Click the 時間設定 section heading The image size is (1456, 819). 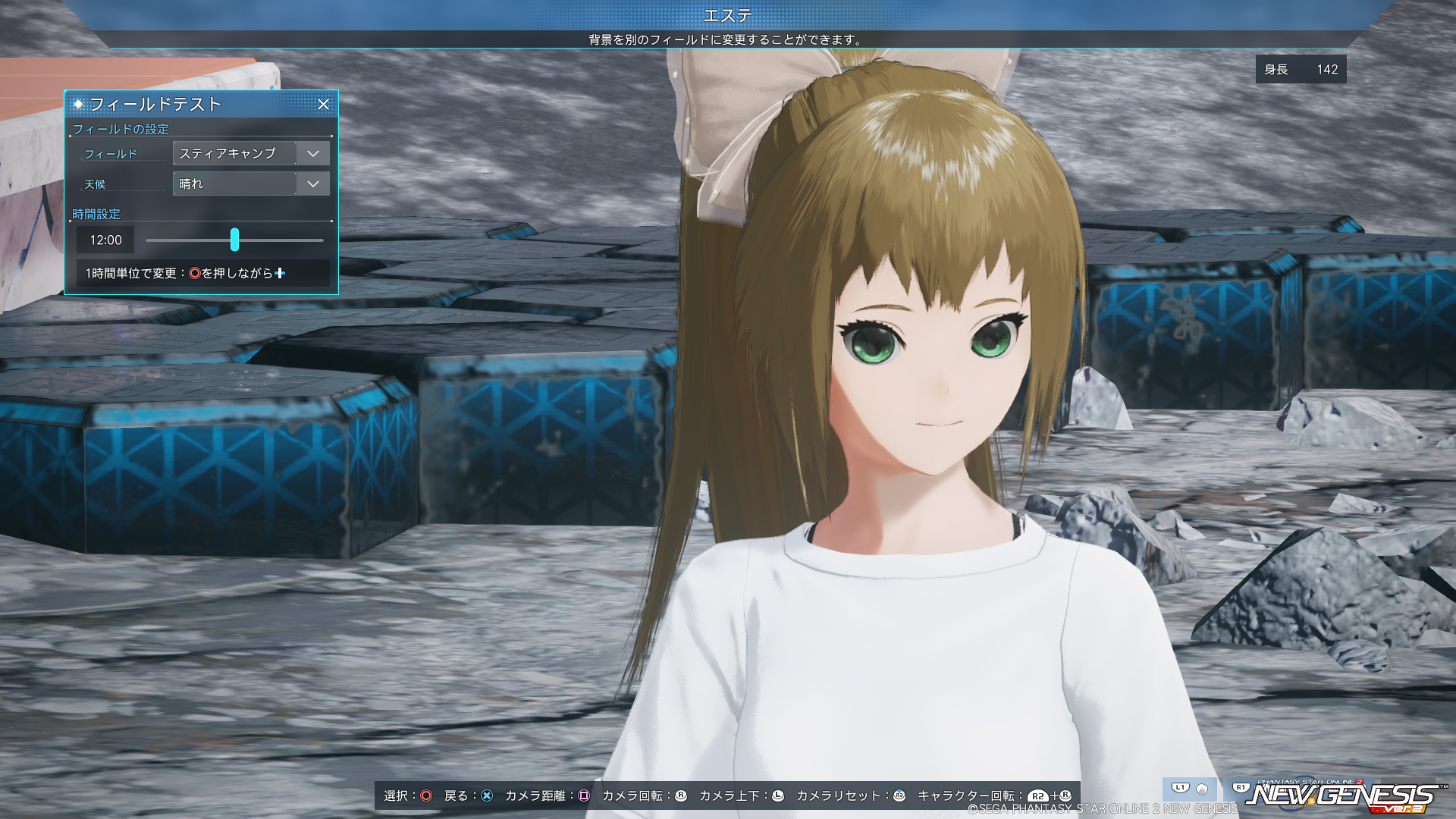click(96, 214)
